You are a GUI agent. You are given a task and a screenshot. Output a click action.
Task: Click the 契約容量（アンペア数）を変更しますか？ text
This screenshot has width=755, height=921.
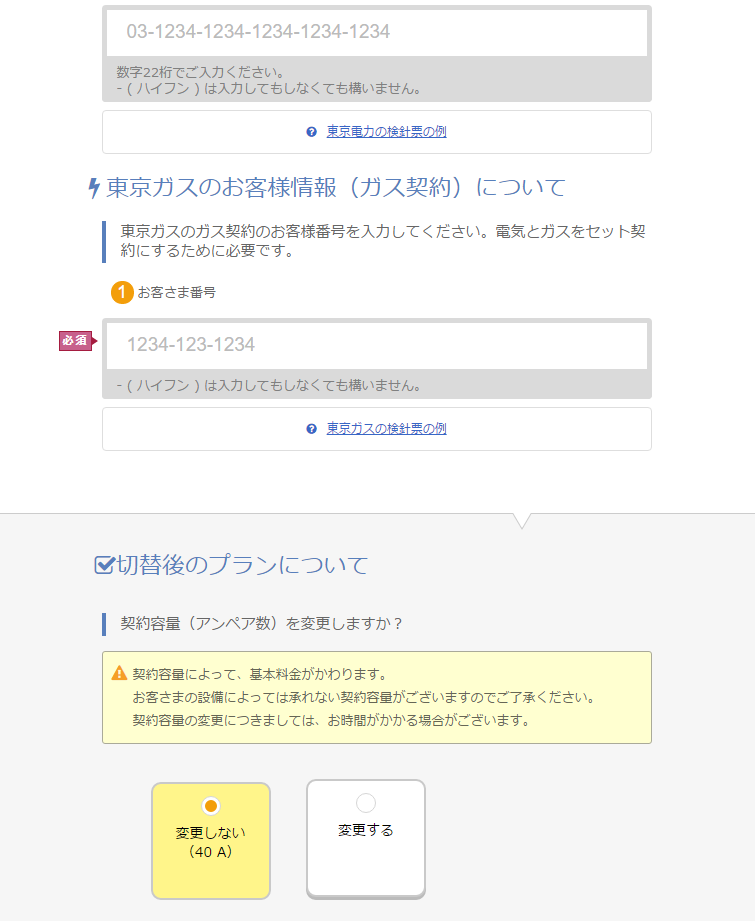tap(261, 624)
